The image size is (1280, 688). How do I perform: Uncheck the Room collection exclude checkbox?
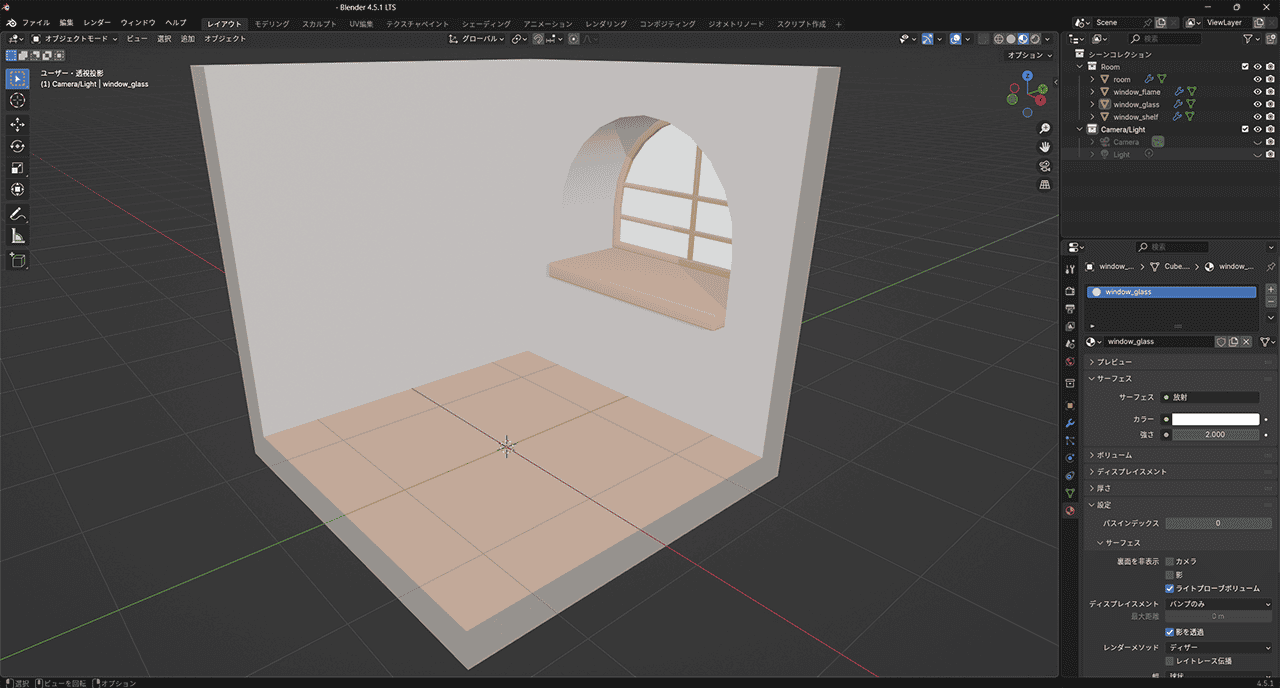1245,67
